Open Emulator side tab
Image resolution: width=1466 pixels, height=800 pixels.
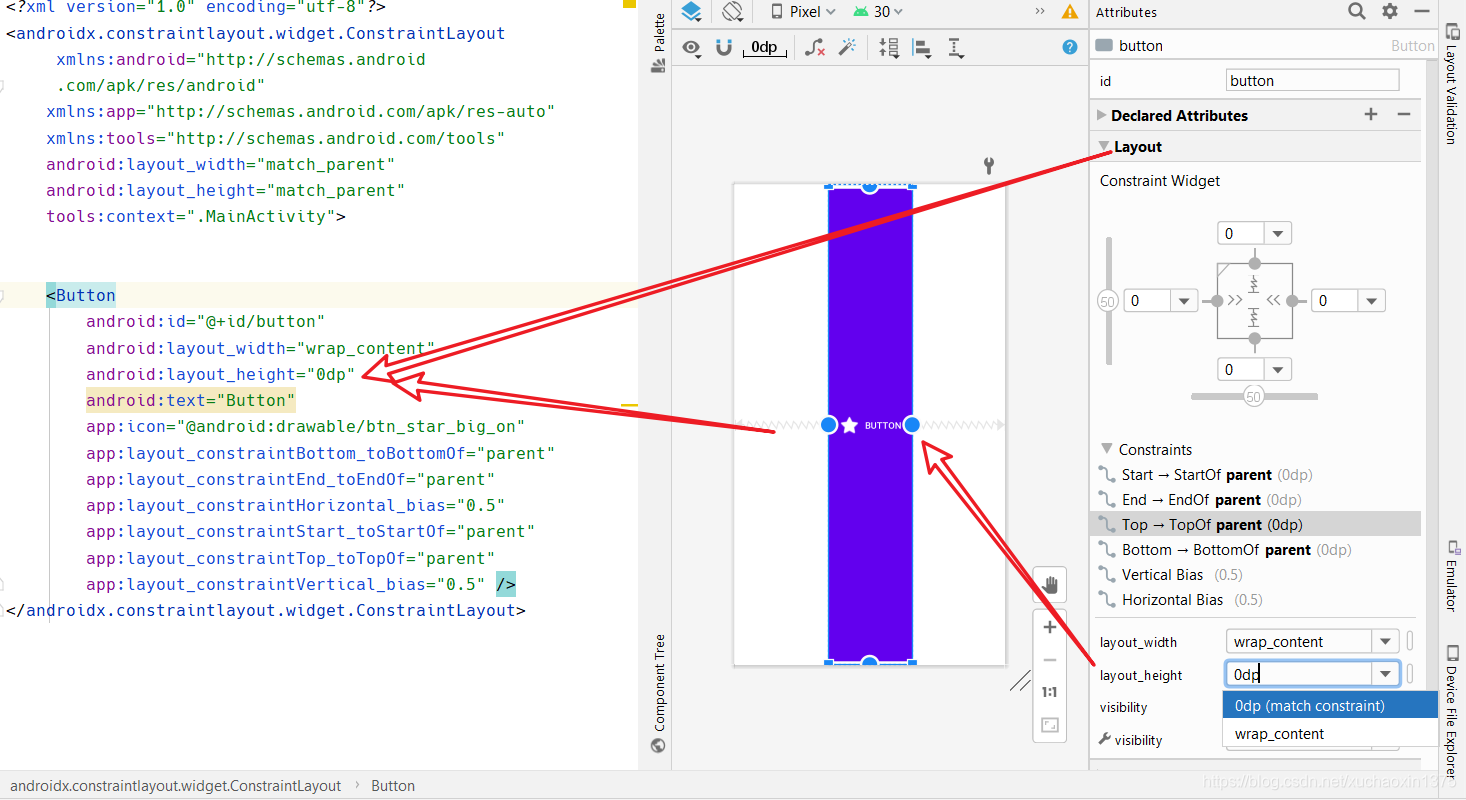coord(1450,575)
